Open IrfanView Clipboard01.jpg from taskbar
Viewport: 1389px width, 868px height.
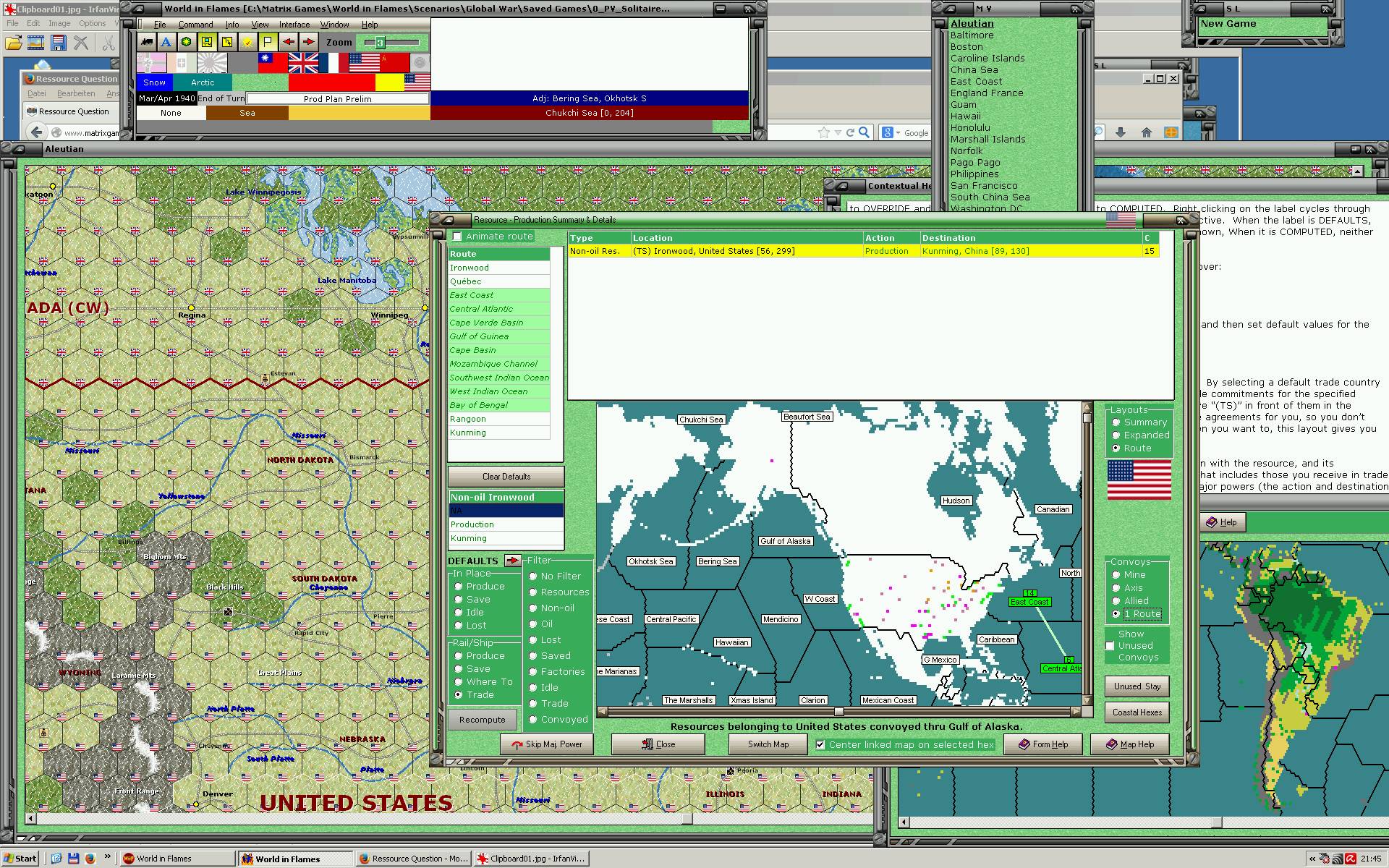pyautogui.click(x=531, y=859)
